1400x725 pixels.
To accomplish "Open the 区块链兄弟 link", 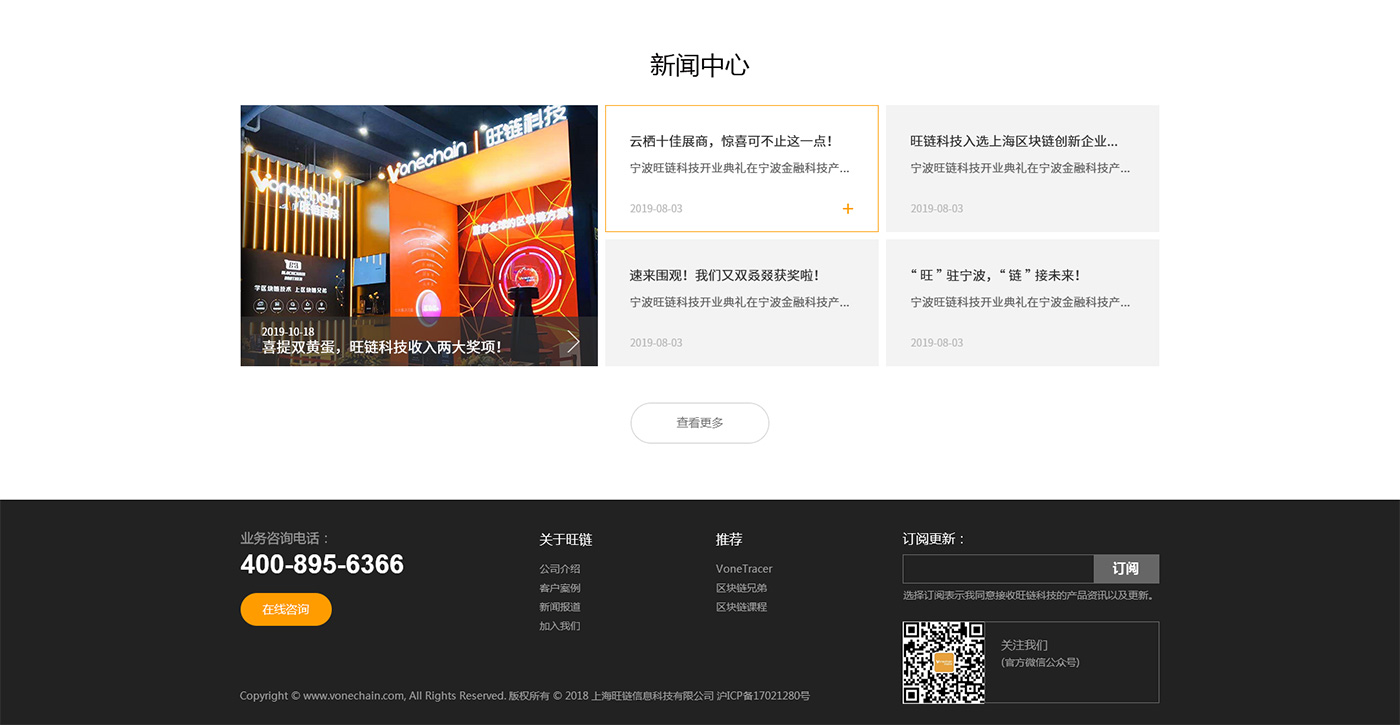I will click(741, 588).
